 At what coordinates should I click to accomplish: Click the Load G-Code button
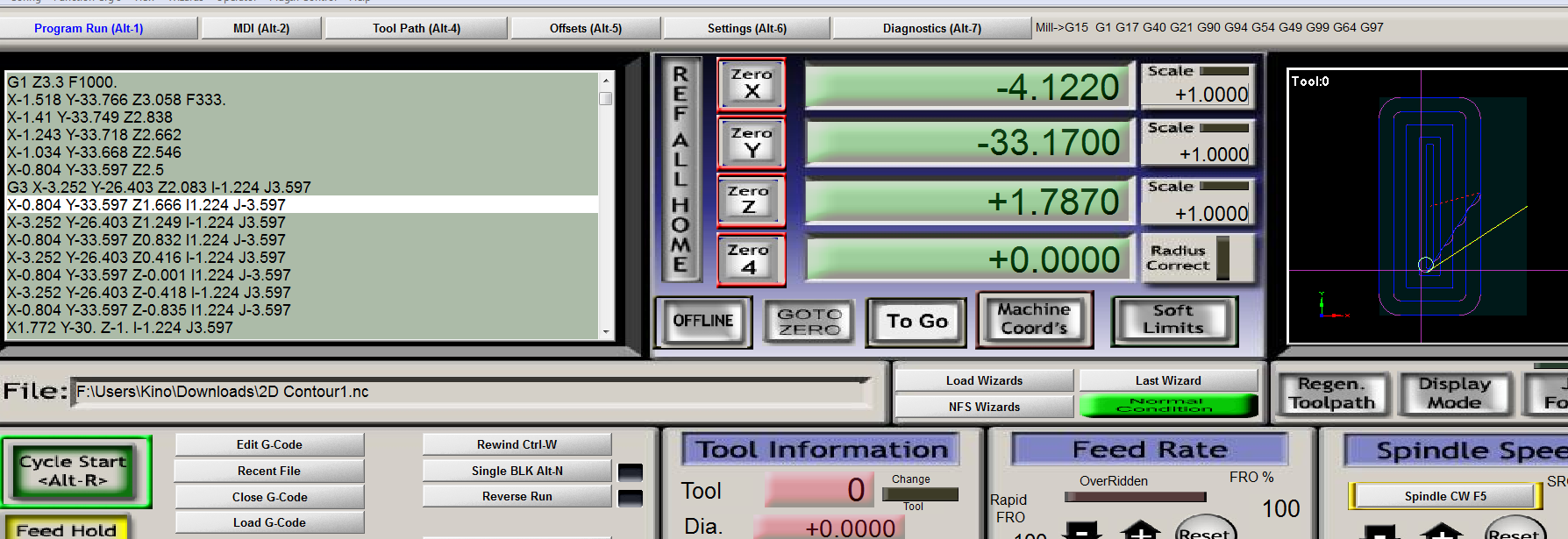(269, 522)
